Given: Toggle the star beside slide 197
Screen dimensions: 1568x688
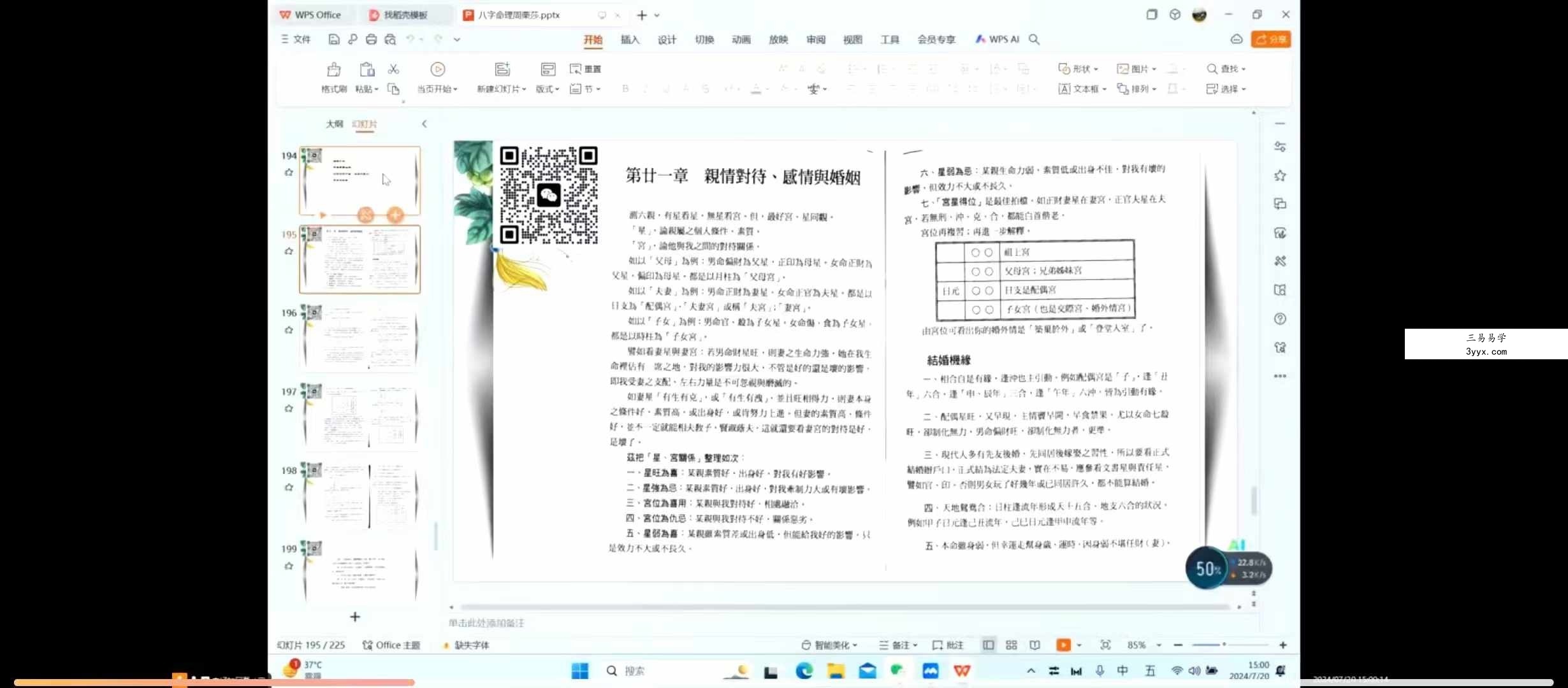Looking at the screenshot, I should pyautogui.click(x=289, y=408).
